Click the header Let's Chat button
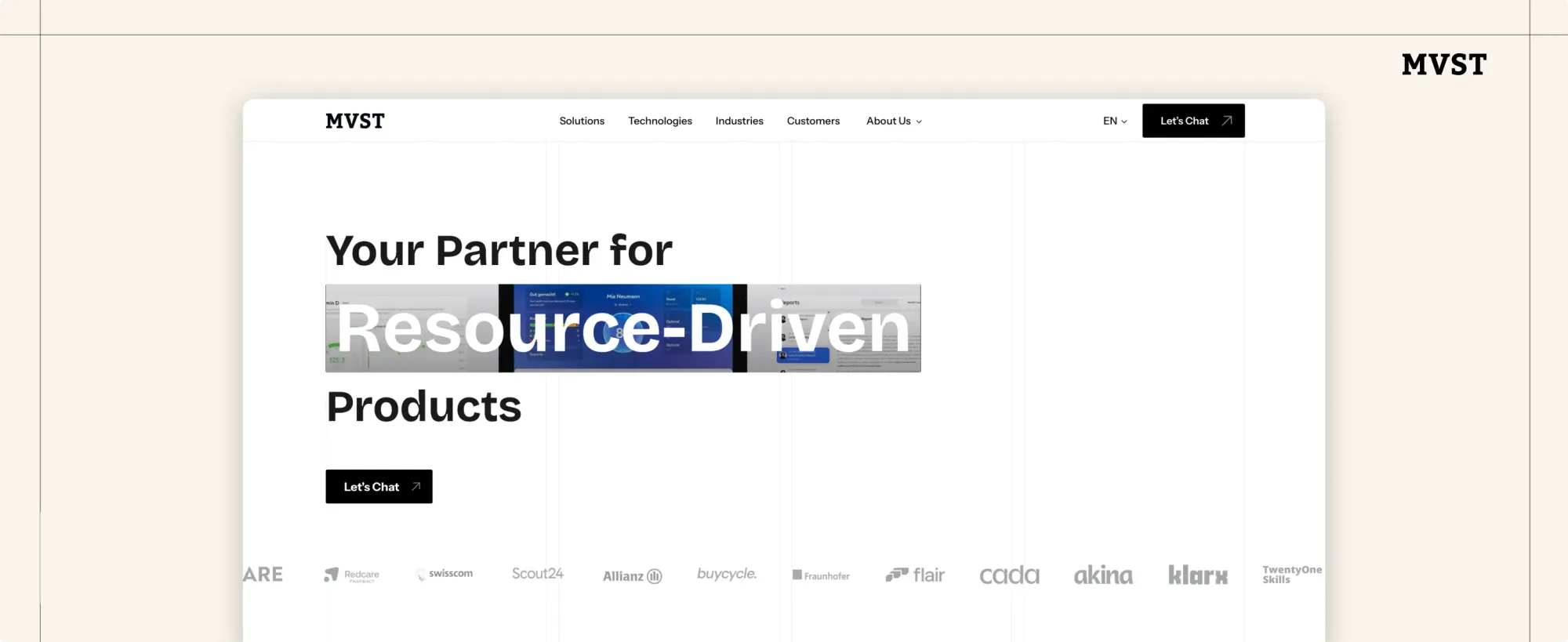This screenshot has width=1568, height=642. 1193,121
